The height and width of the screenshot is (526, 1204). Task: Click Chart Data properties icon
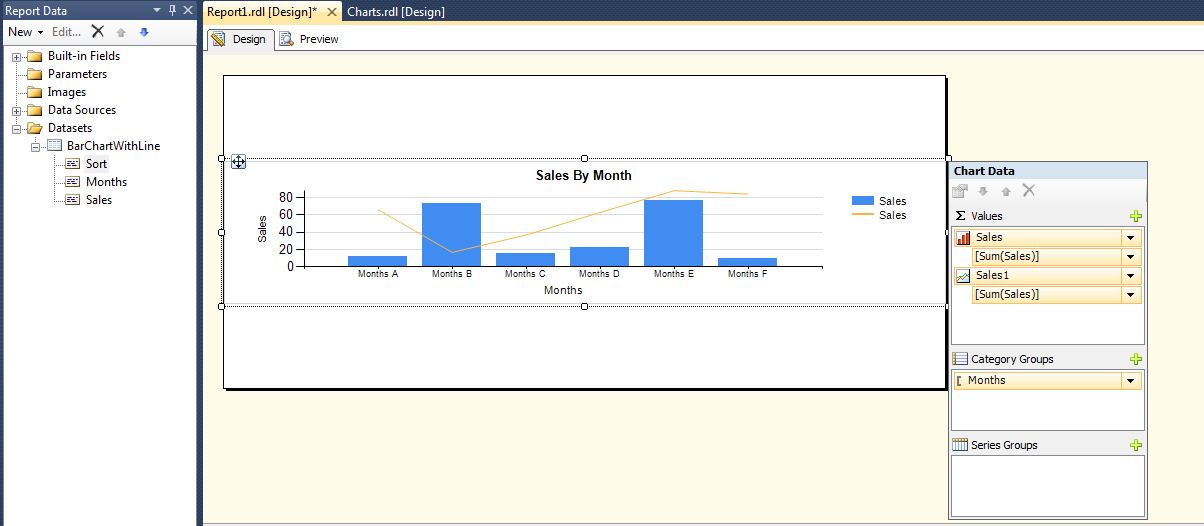tap(960, 191)
